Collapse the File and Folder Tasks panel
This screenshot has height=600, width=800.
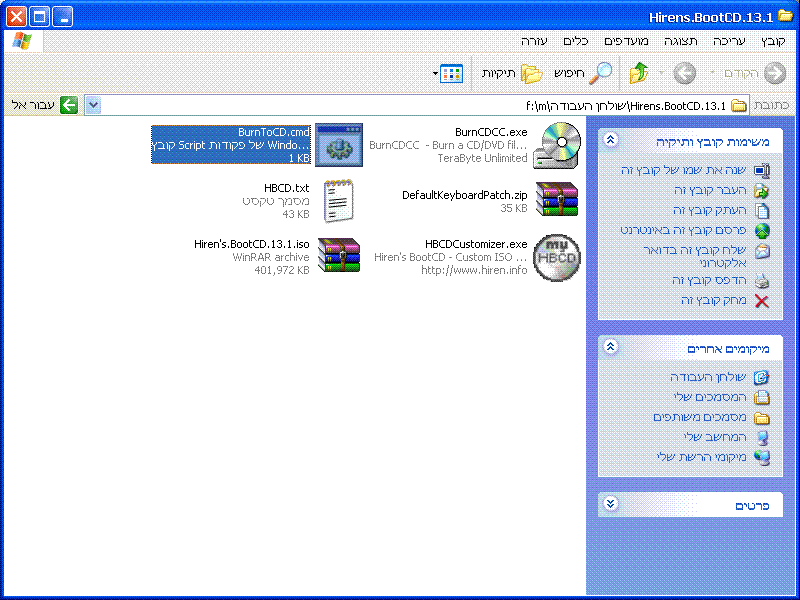point(611,140)
